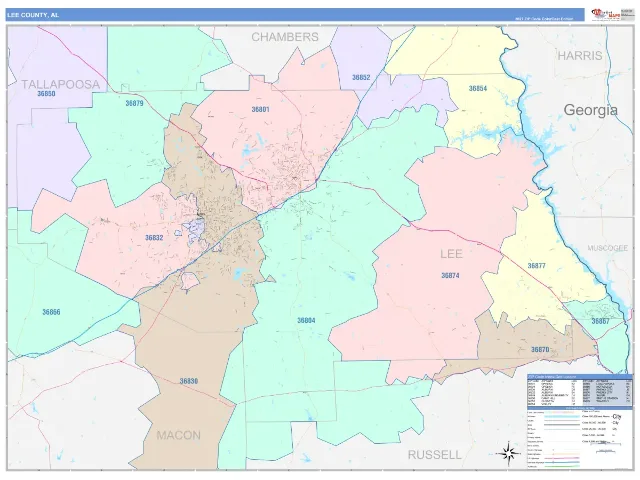
Task: Click the CHAMBERS county label
Action: (285, 37)
